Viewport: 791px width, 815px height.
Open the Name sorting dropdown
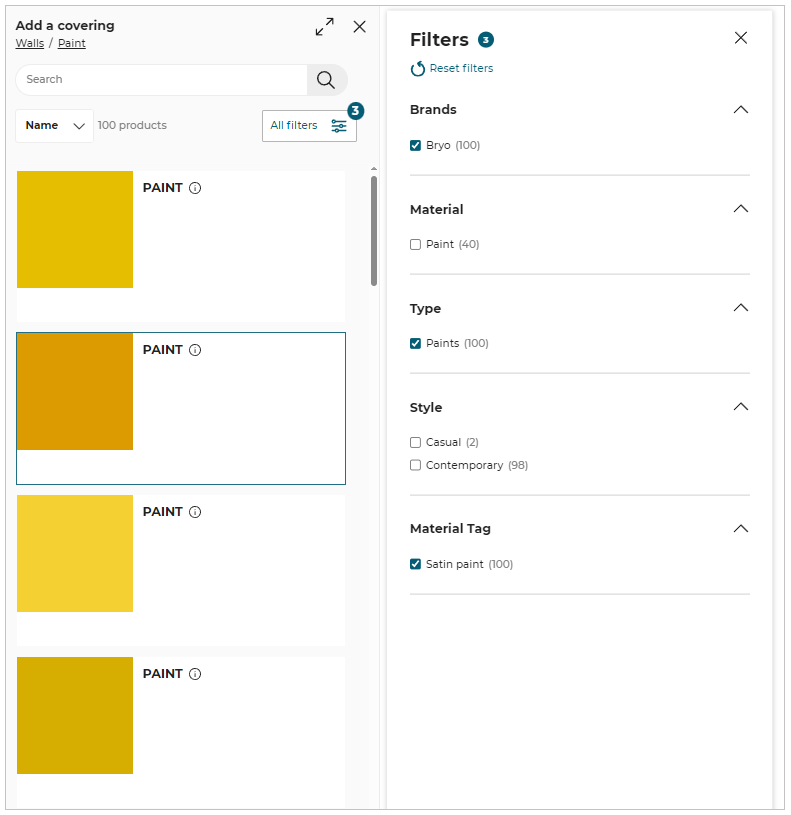[x=53, y=125]
